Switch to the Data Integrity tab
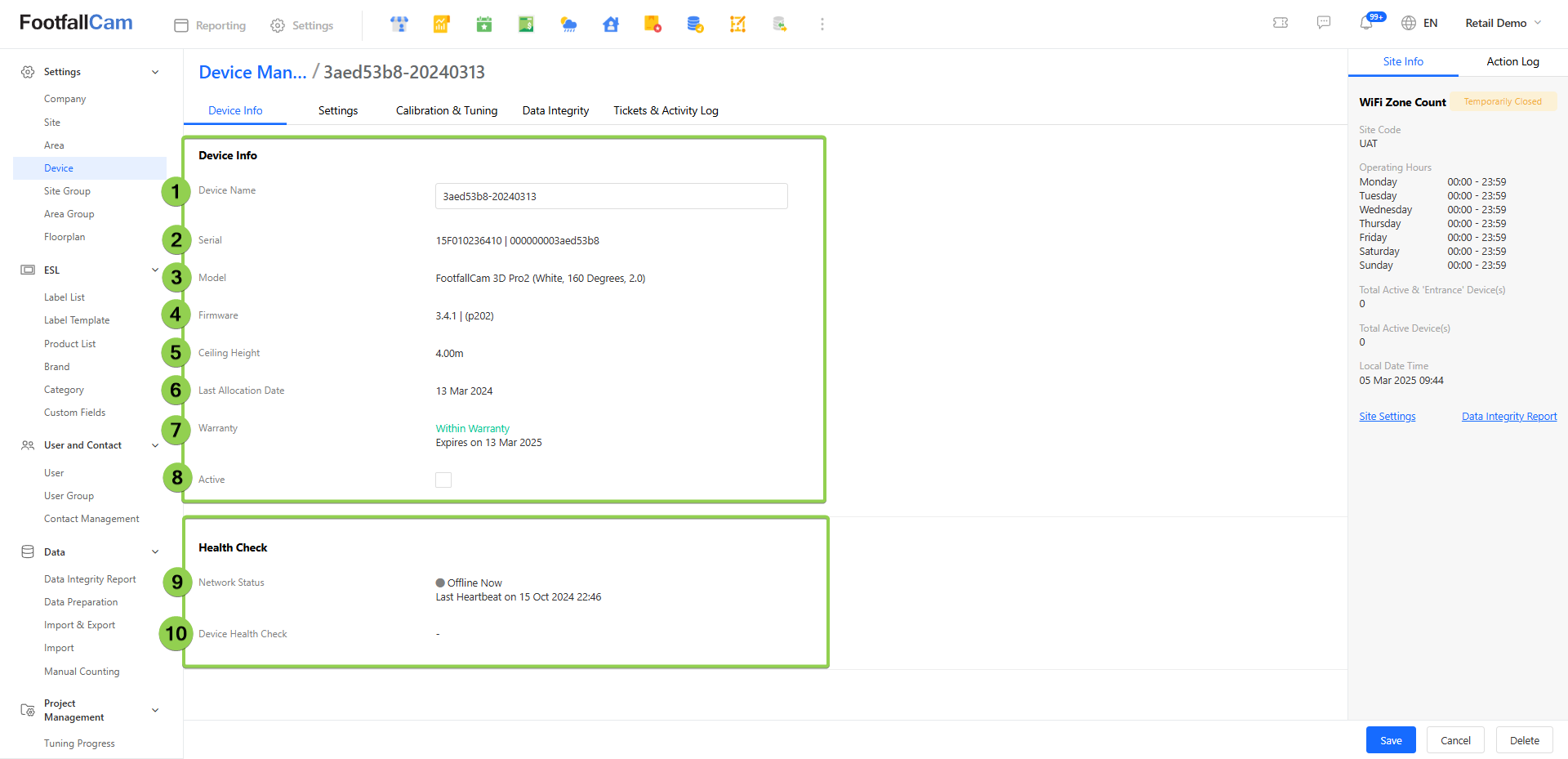Viewport: 1568px width, 759px height. click(x=555, y=110)
